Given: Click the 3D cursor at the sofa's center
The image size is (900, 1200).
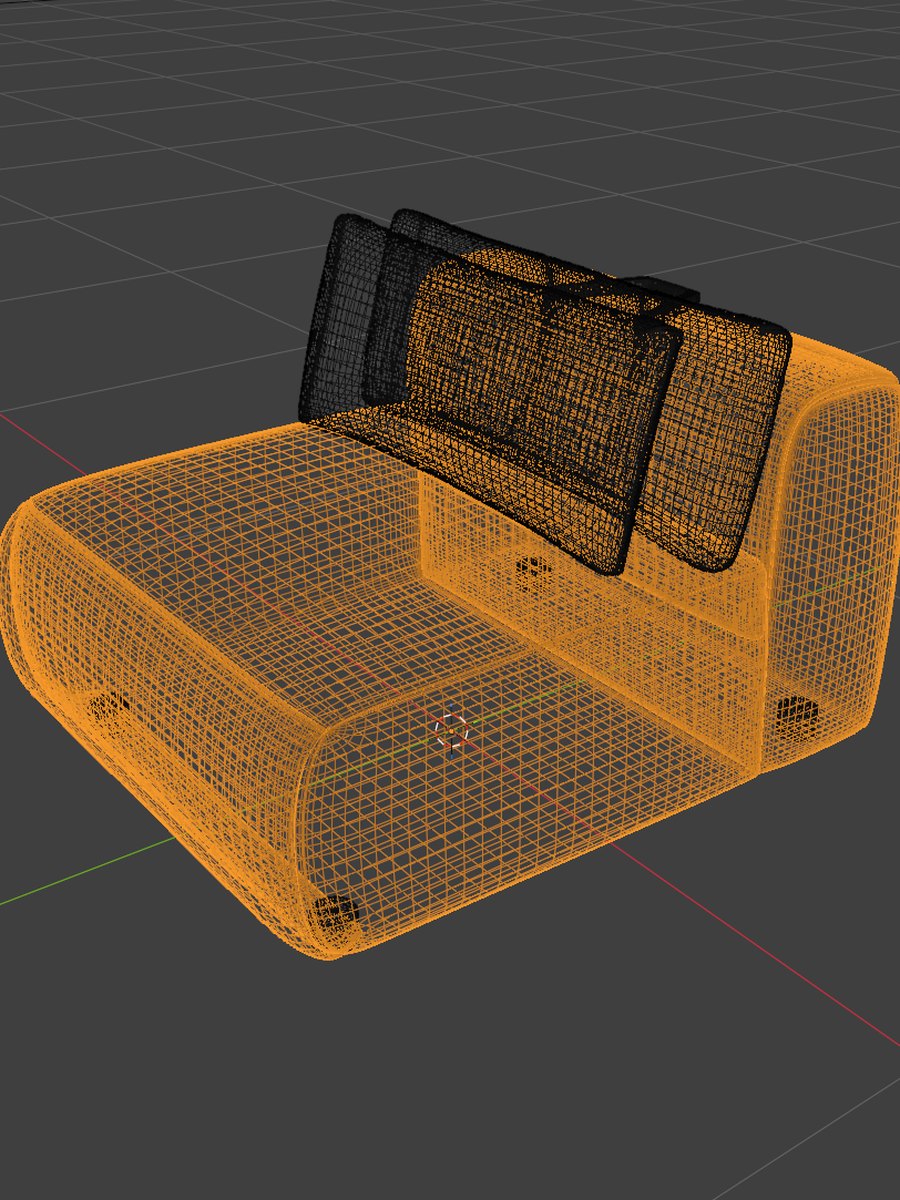Looking at the screenshot, I should 452,731.
